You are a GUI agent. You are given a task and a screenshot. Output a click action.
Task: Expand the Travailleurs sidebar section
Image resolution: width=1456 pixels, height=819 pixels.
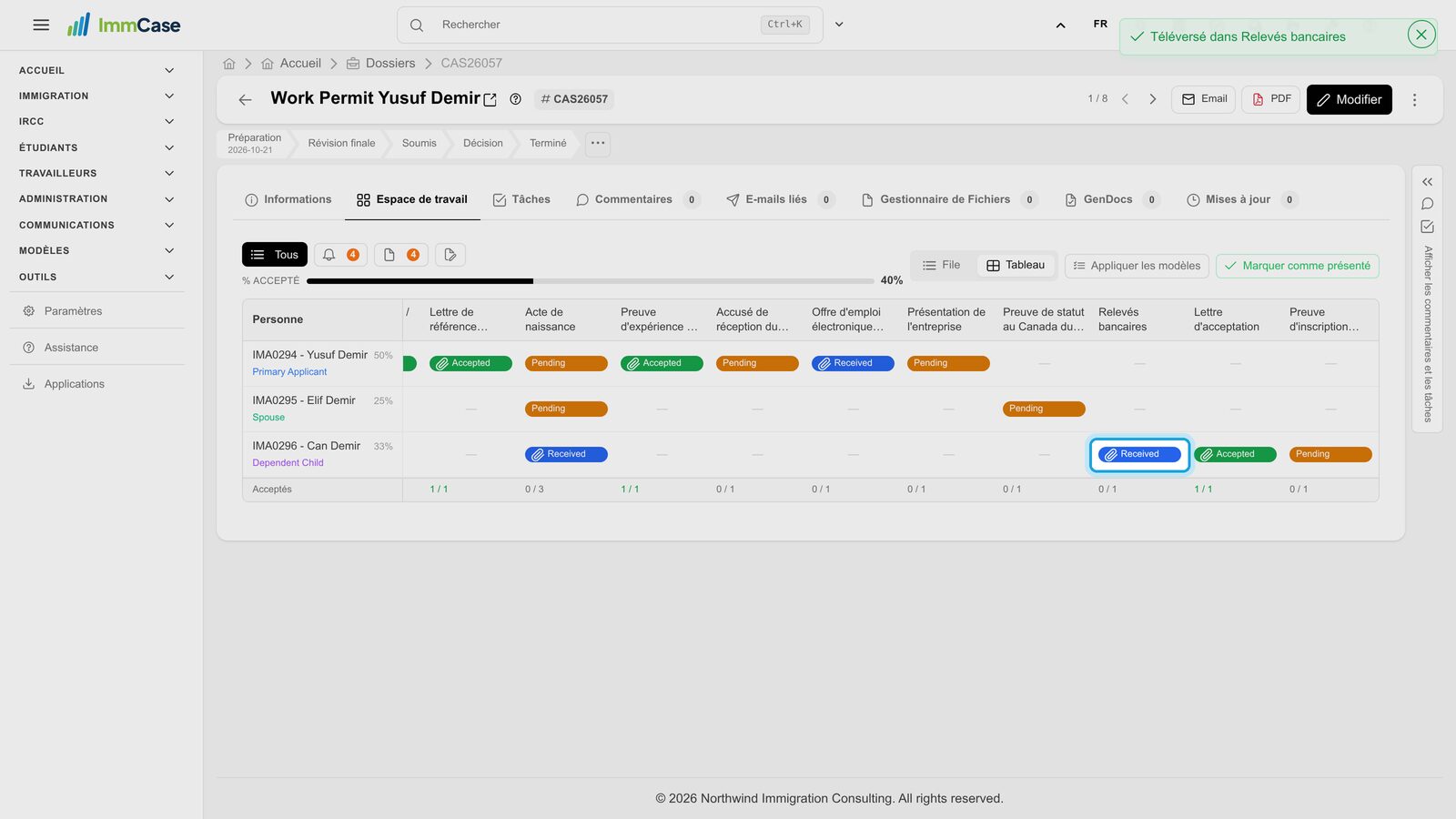pyautogui.click(x=96, y=173)
